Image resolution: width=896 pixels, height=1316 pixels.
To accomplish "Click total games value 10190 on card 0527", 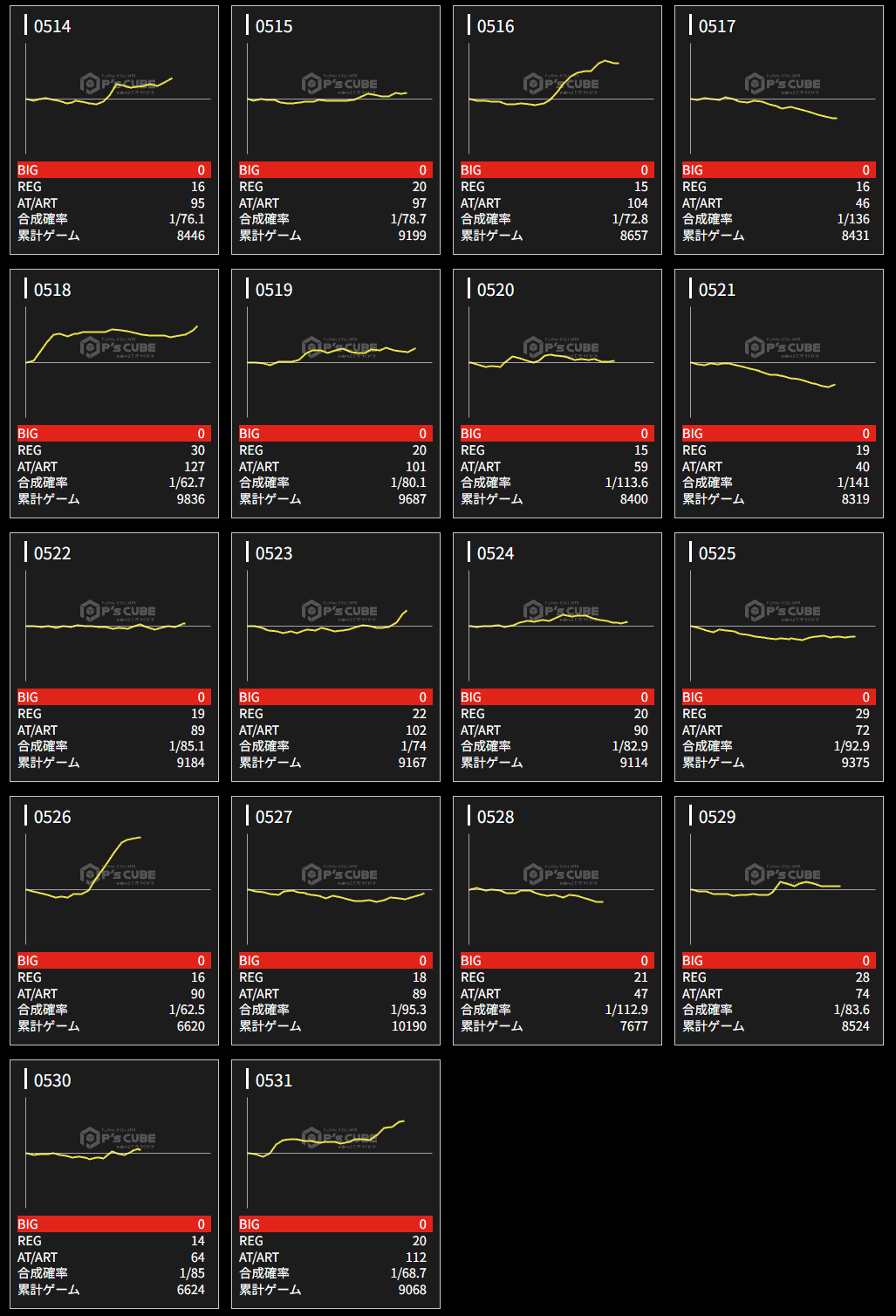I will click(409, 1026).
